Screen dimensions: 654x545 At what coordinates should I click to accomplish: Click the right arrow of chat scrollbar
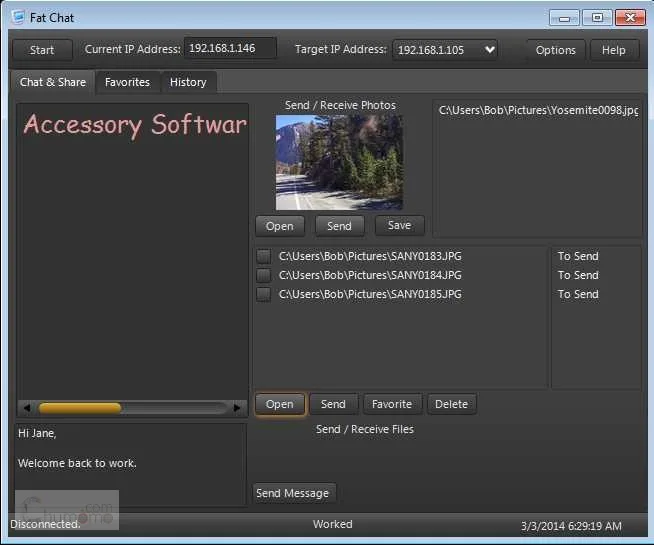point(237,408)
